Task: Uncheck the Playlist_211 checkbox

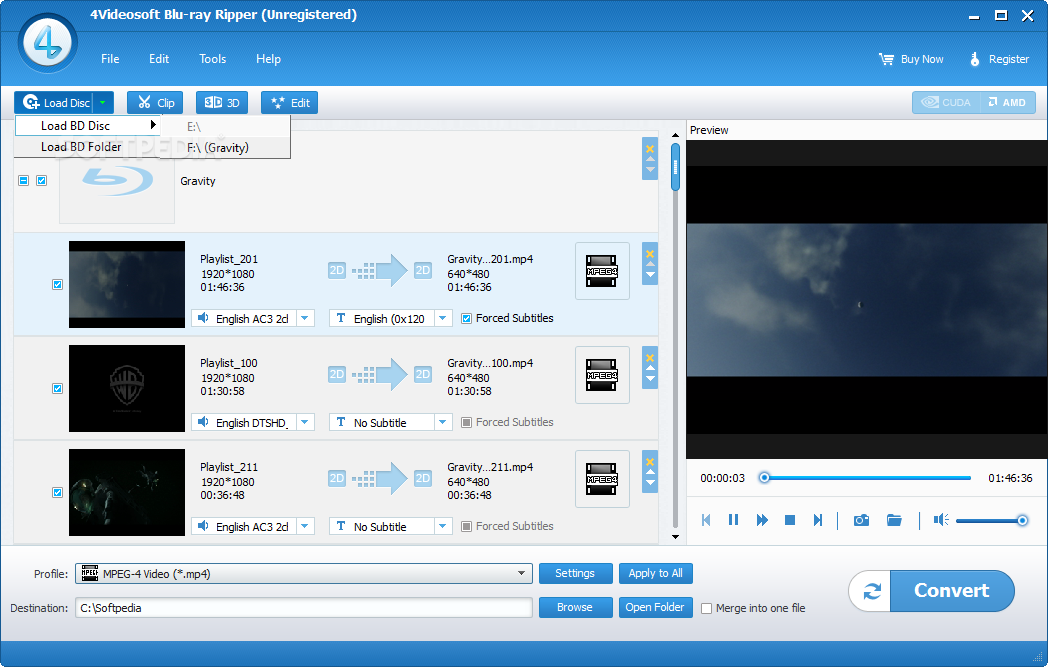Action: 57,493
